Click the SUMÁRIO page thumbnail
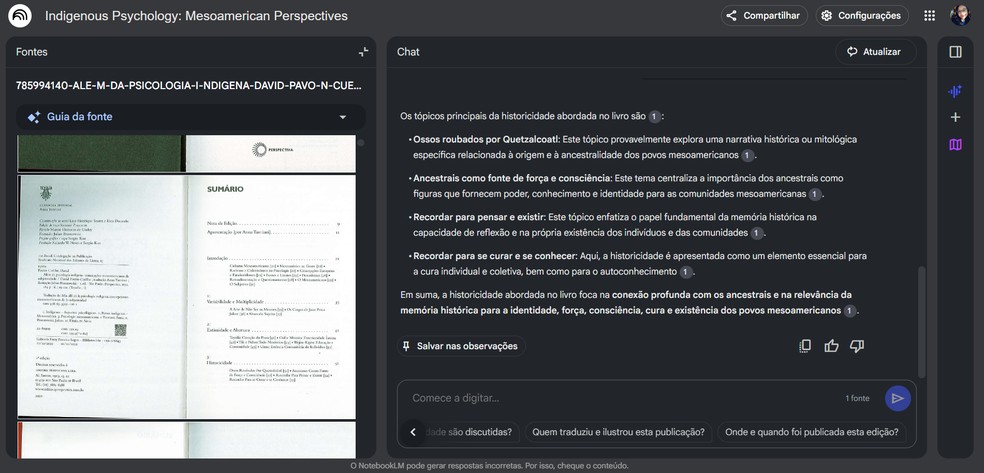 tap(186, 297)
